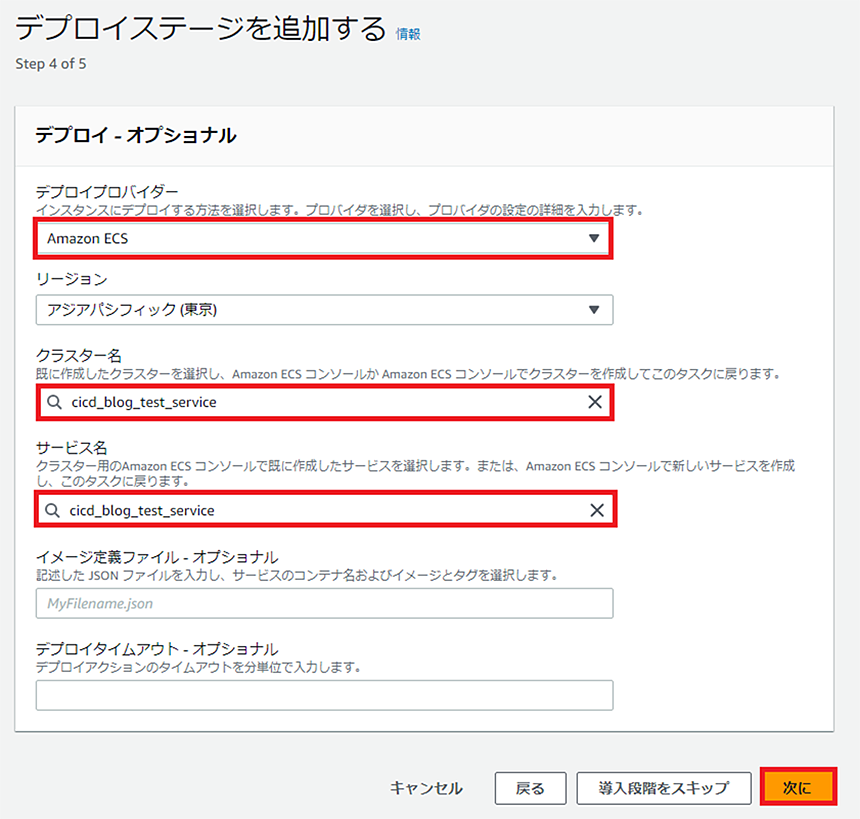This screenshot has width=860, height=819.
Task: Open the 情報 link beside the title
Action: click(x=408, y=34)
